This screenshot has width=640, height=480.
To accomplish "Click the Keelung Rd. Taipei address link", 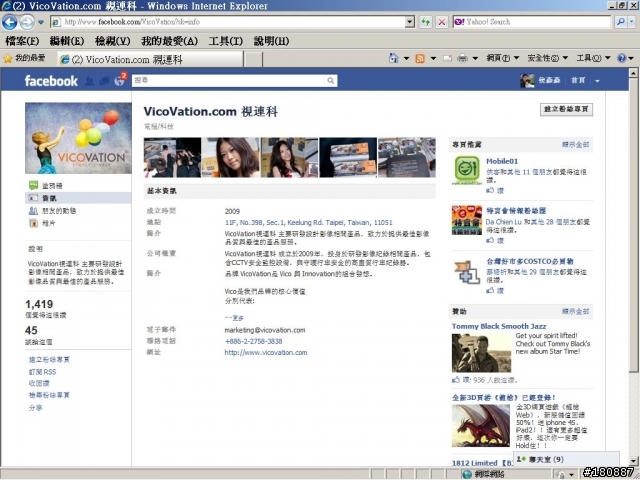I will [x=309, y=223].
